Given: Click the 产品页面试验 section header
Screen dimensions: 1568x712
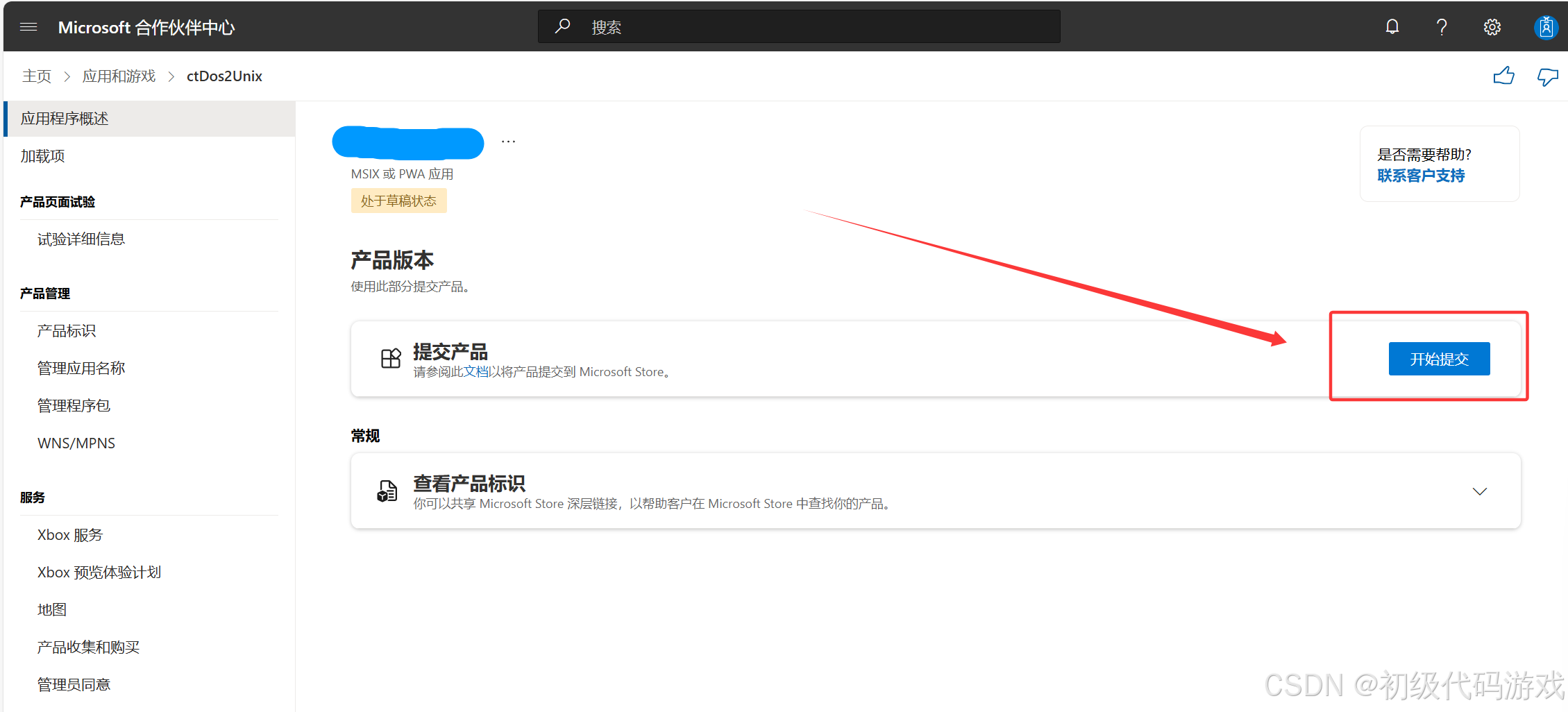Looking at the screenshot, I should pyautogui.click(x=58, y=202).
